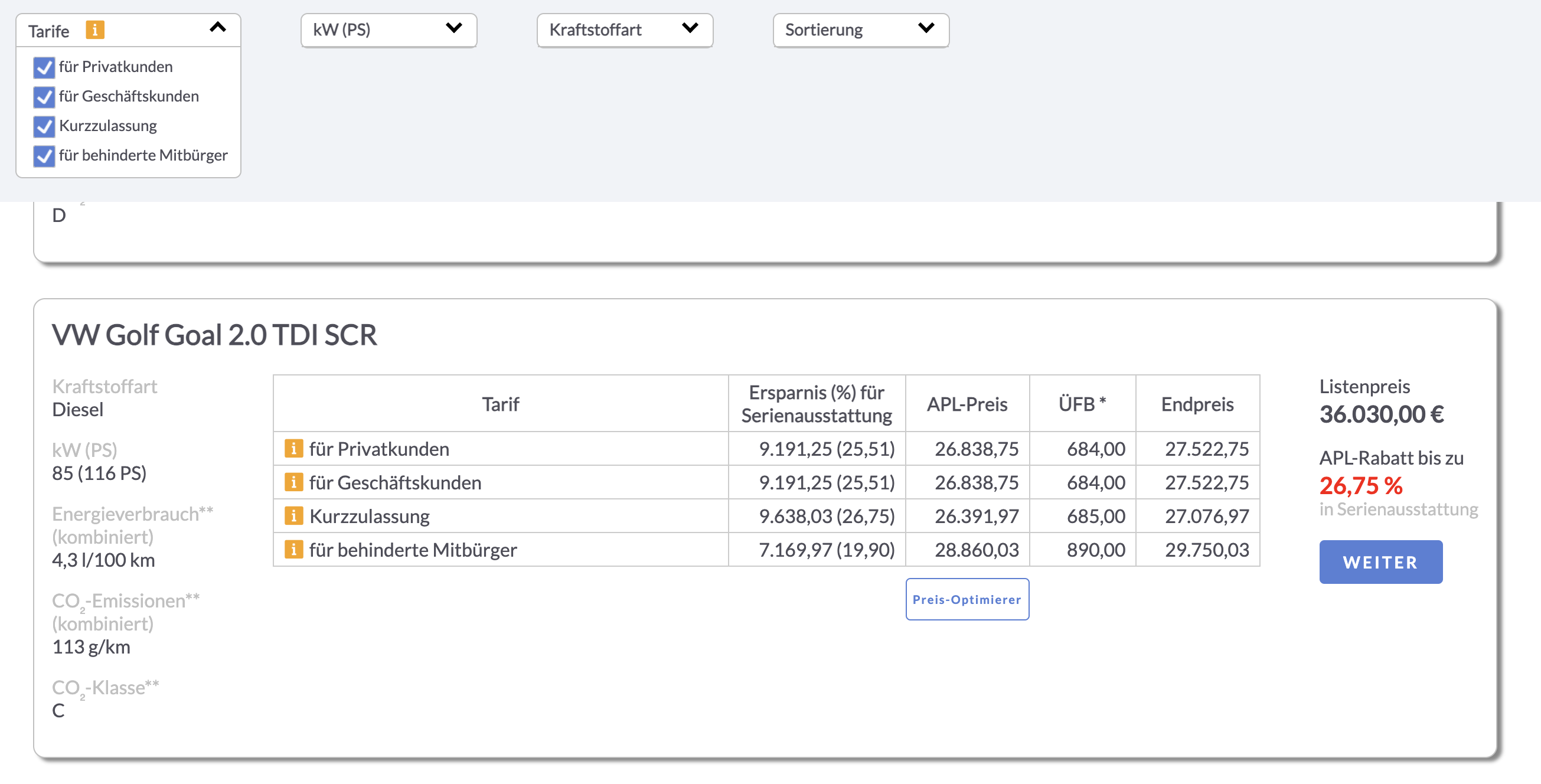Uncheck the für Geschäftskunden checkbox
1541x784 pixels.
tap(44, 97)
